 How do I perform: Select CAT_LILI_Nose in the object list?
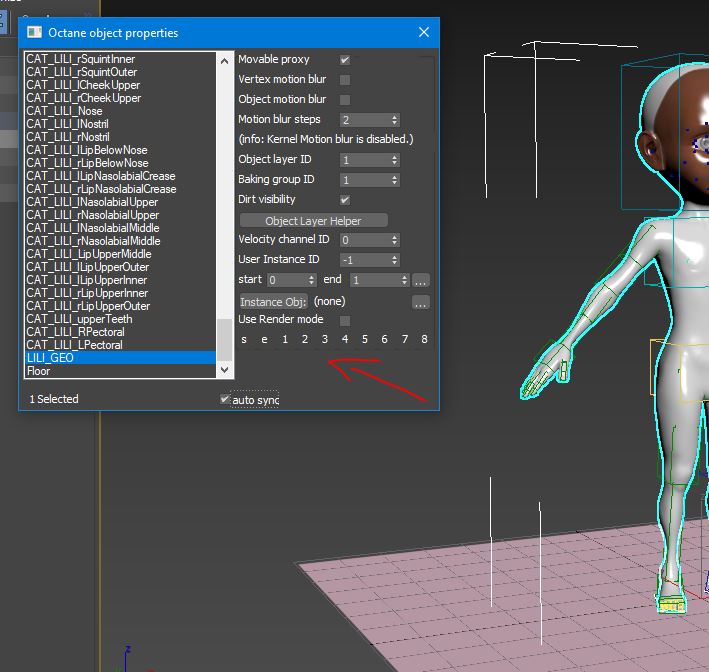[64, 111]
